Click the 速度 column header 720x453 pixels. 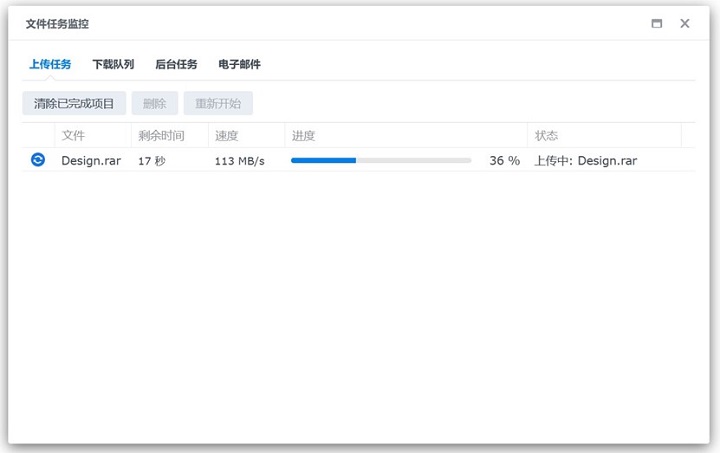pos(247,135)
